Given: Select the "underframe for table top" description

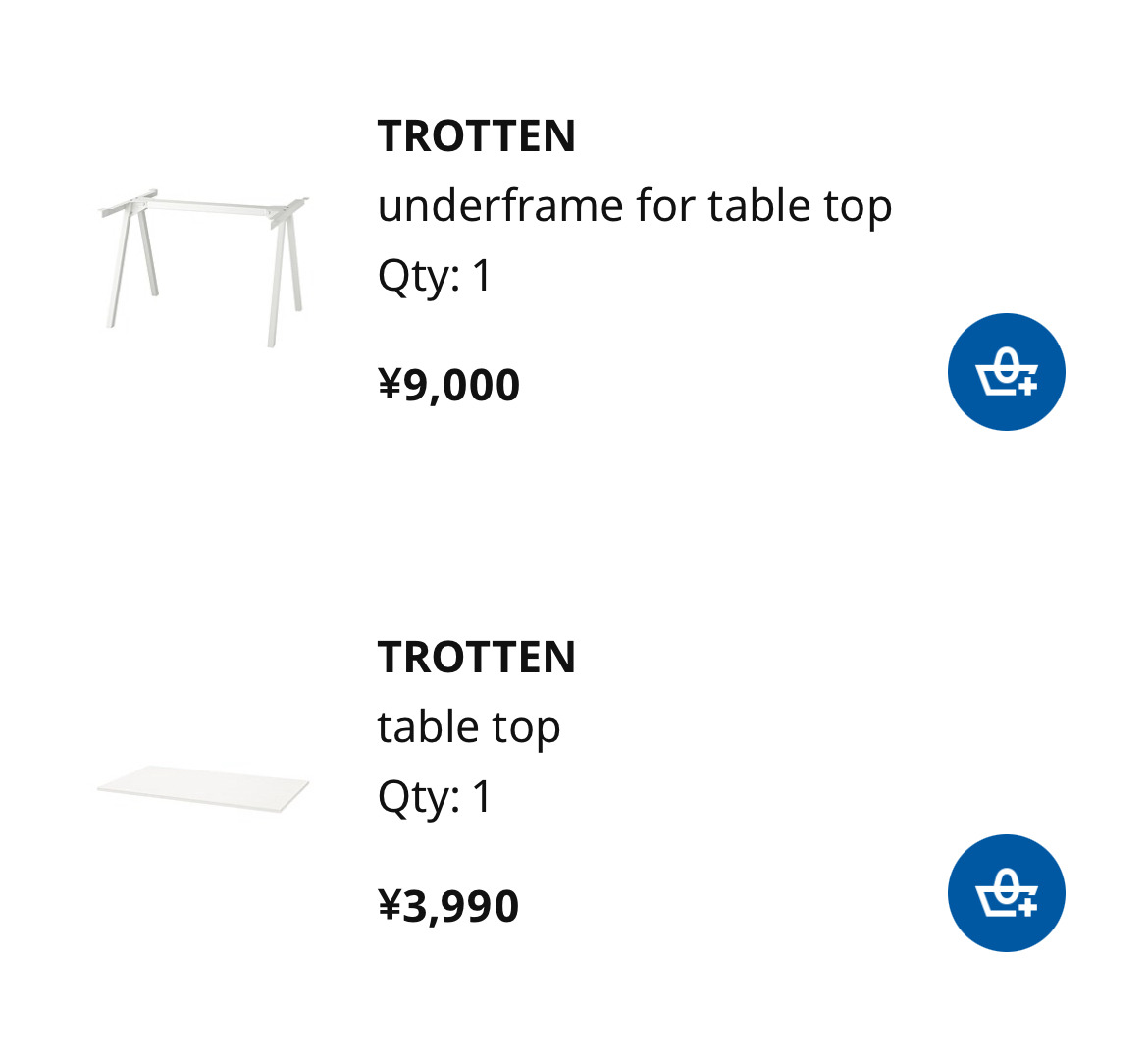Looking at the screenshot, I should (634, 206).
